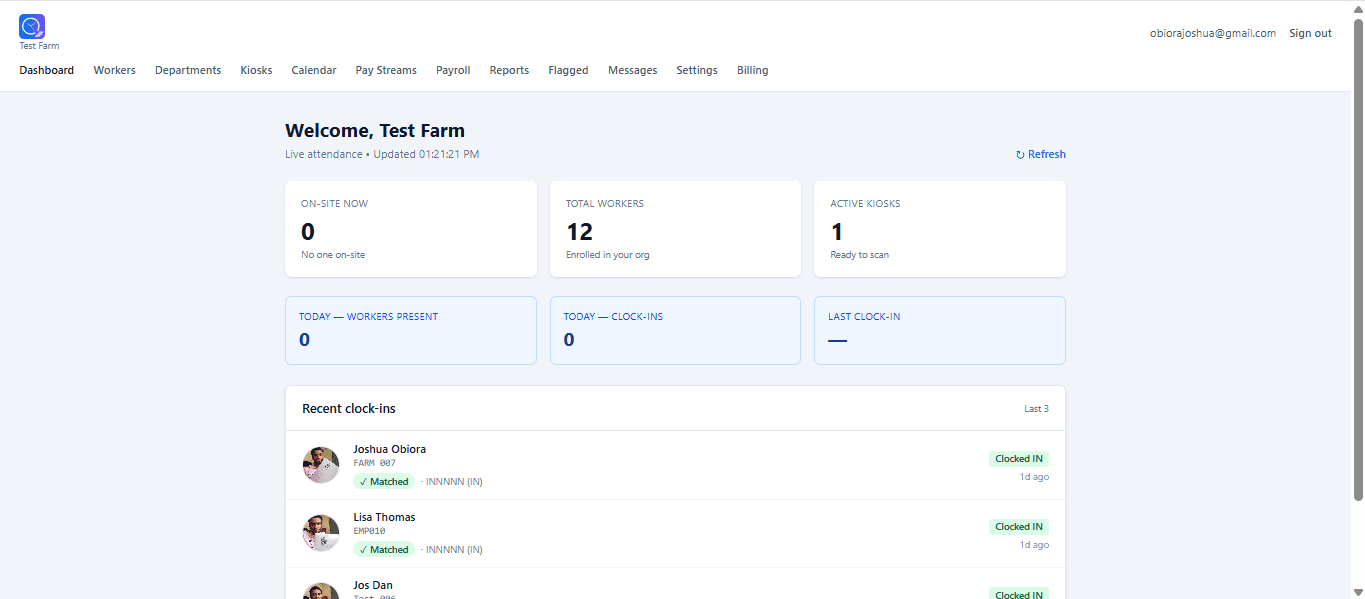Click the Live attendance updated timestamp
Screen dimensions: 1365x599
[382, 154]
